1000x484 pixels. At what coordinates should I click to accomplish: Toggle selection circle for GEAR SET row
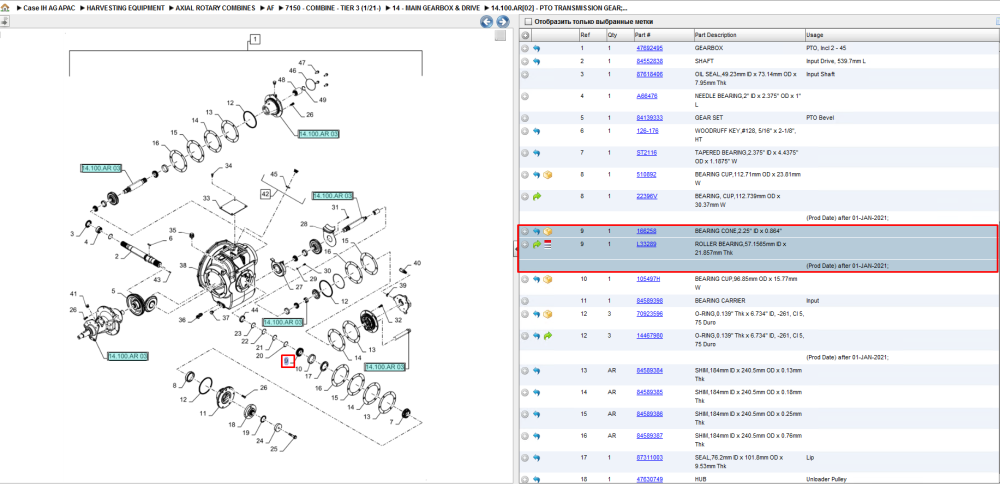point(525,118)
